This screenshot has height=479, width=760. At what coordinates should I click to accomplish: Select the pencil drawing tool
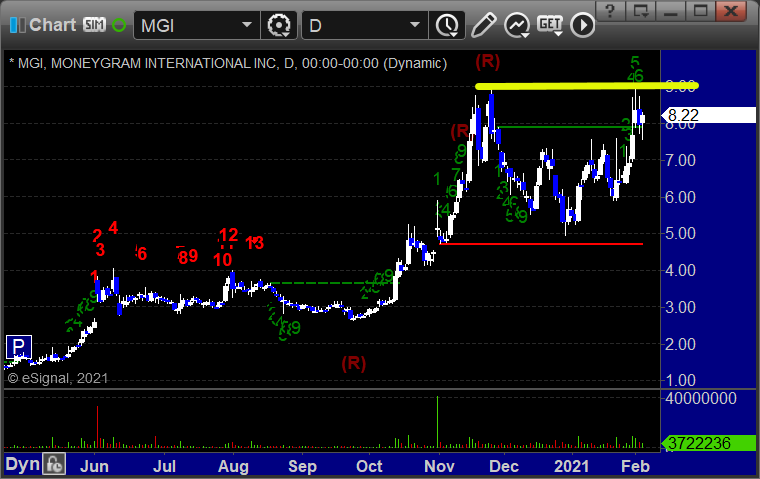(x=483, y=25)
